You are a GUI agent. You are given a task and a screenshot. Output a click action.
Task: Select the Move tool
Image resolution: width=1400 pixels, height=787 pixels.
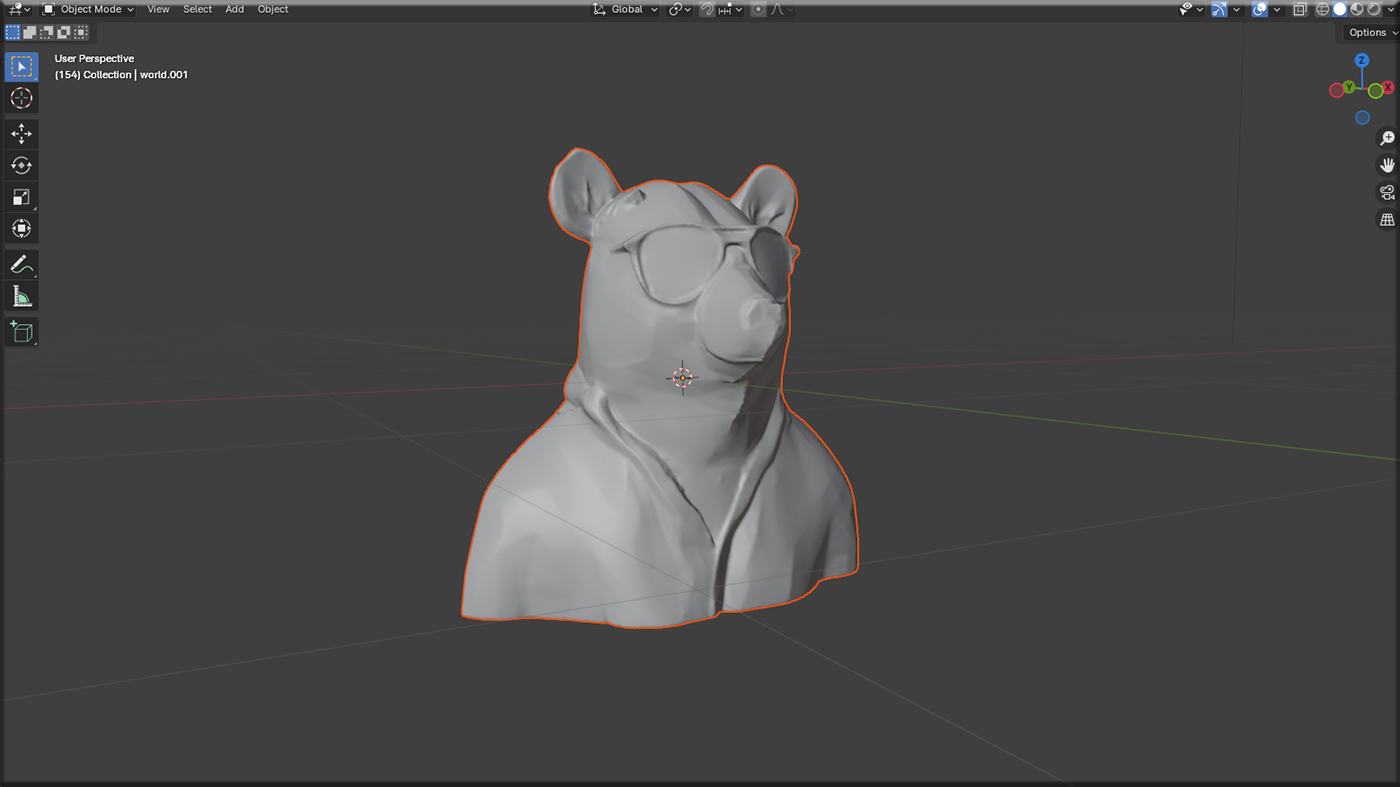21,133
